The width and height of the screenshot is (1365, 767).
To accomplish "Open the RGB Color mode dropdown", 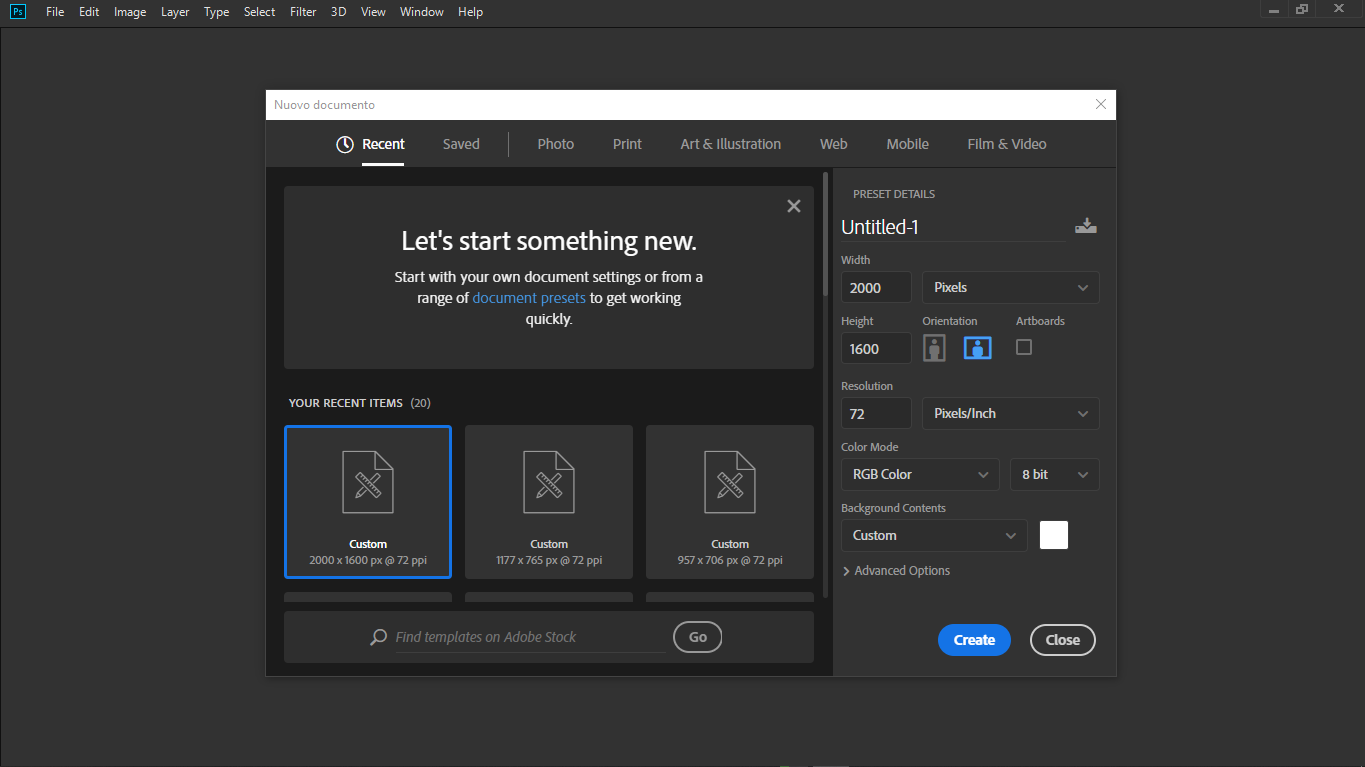I will click(920, 474).
